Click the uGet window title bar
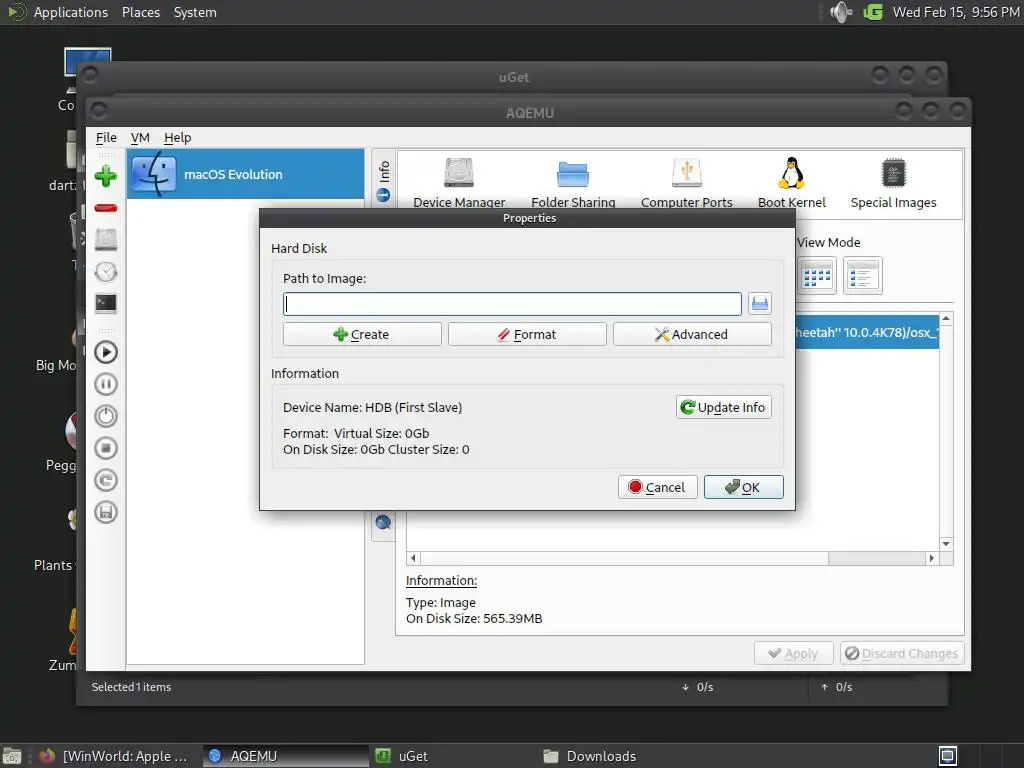The image size is (1024, 768). (513, 77)
